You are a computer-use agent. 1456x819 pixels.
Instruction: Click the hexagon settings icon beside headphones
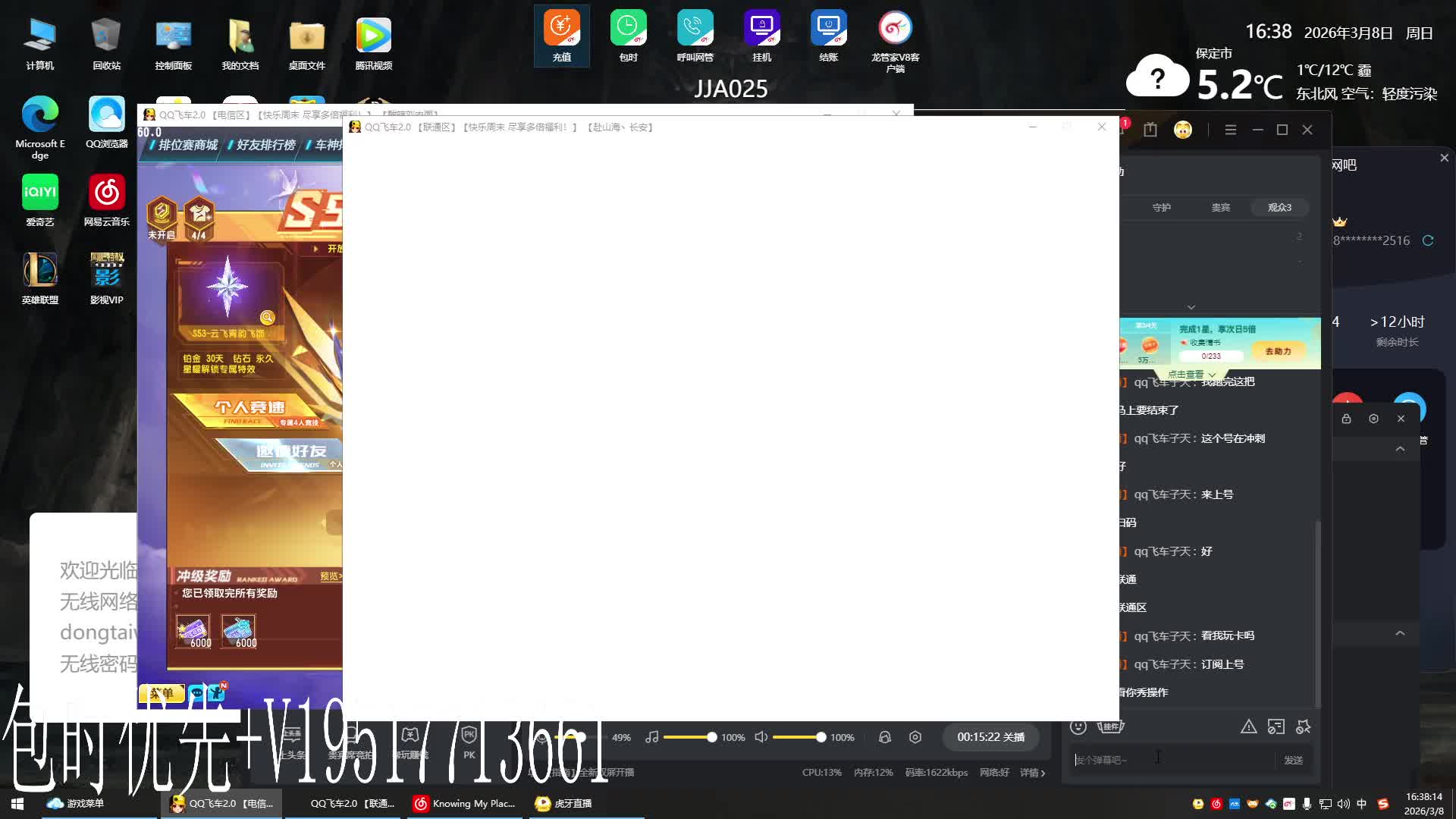point(915,737)
